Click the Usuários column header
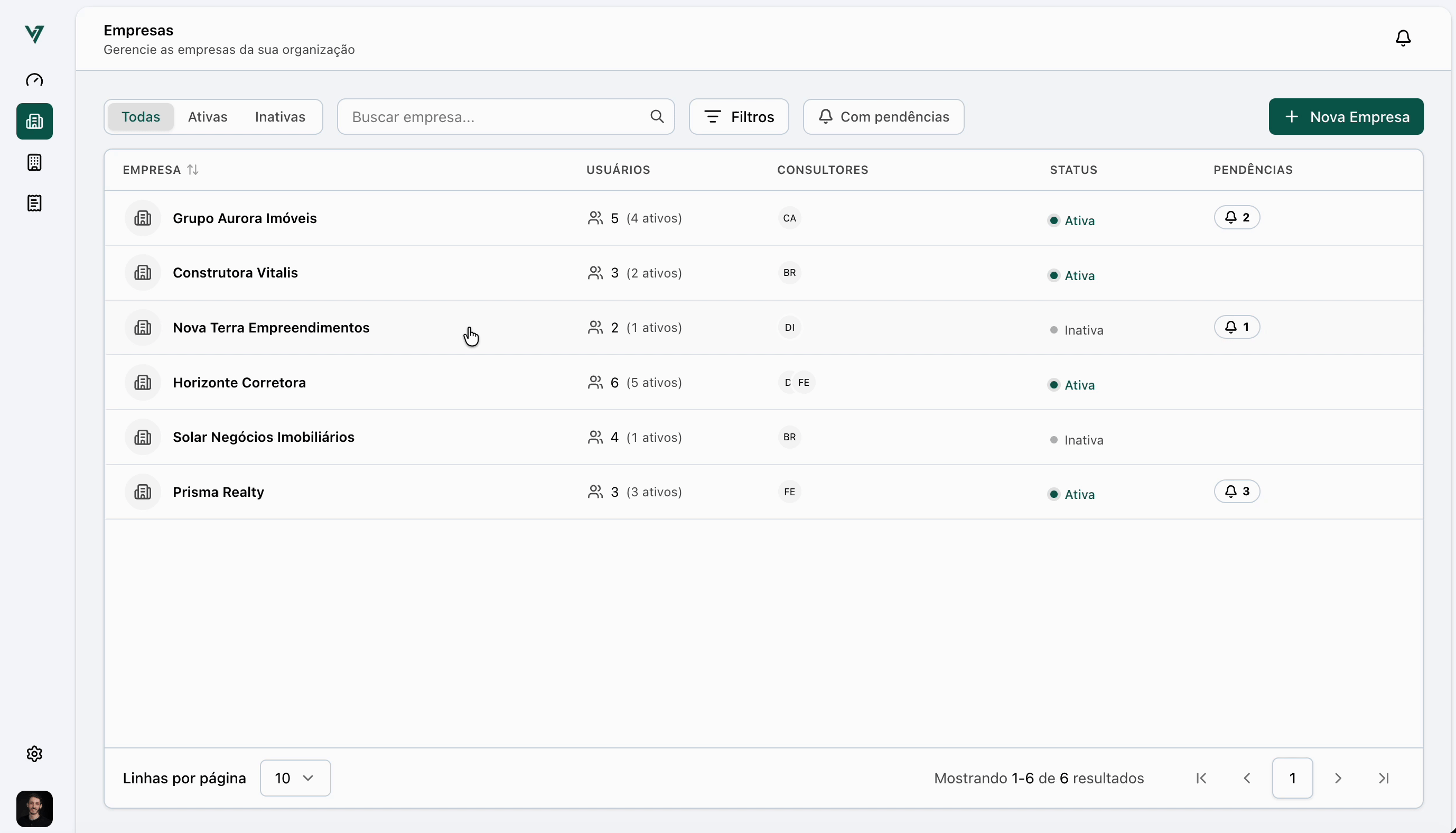Screen dimensions: 1456x833 click(618, 170)
